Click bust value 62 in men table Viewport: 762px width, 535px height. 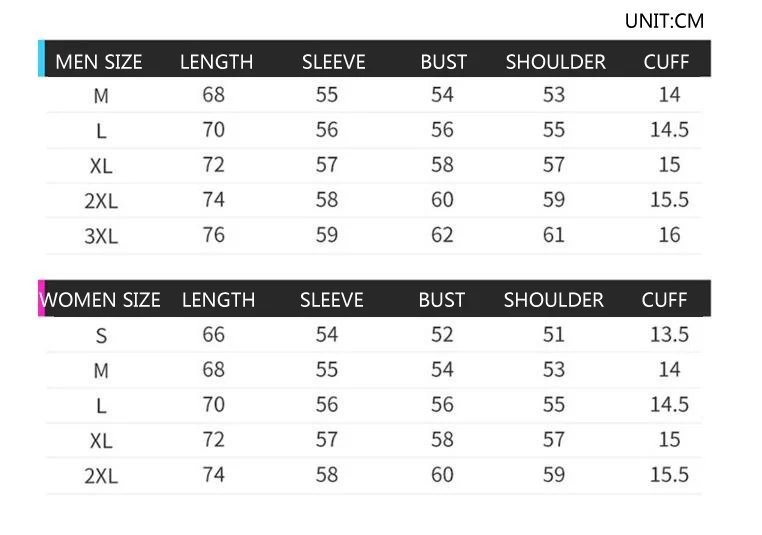[x=442, y=235]
